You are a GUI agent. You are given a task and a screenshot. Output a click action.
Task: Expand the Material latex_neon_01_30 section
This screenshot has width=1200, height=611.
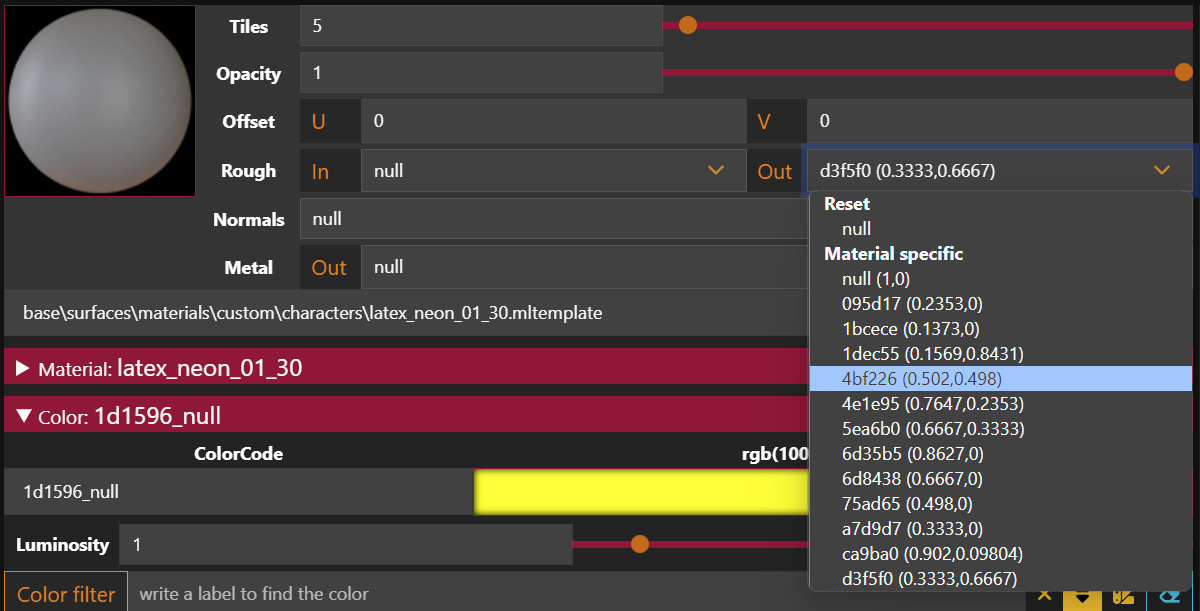point(23,369)
